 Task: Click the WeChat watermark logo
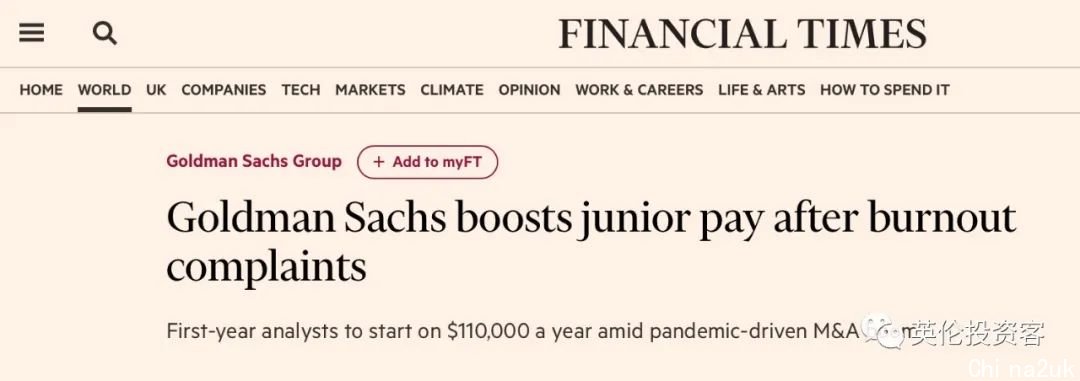point(884,329)
